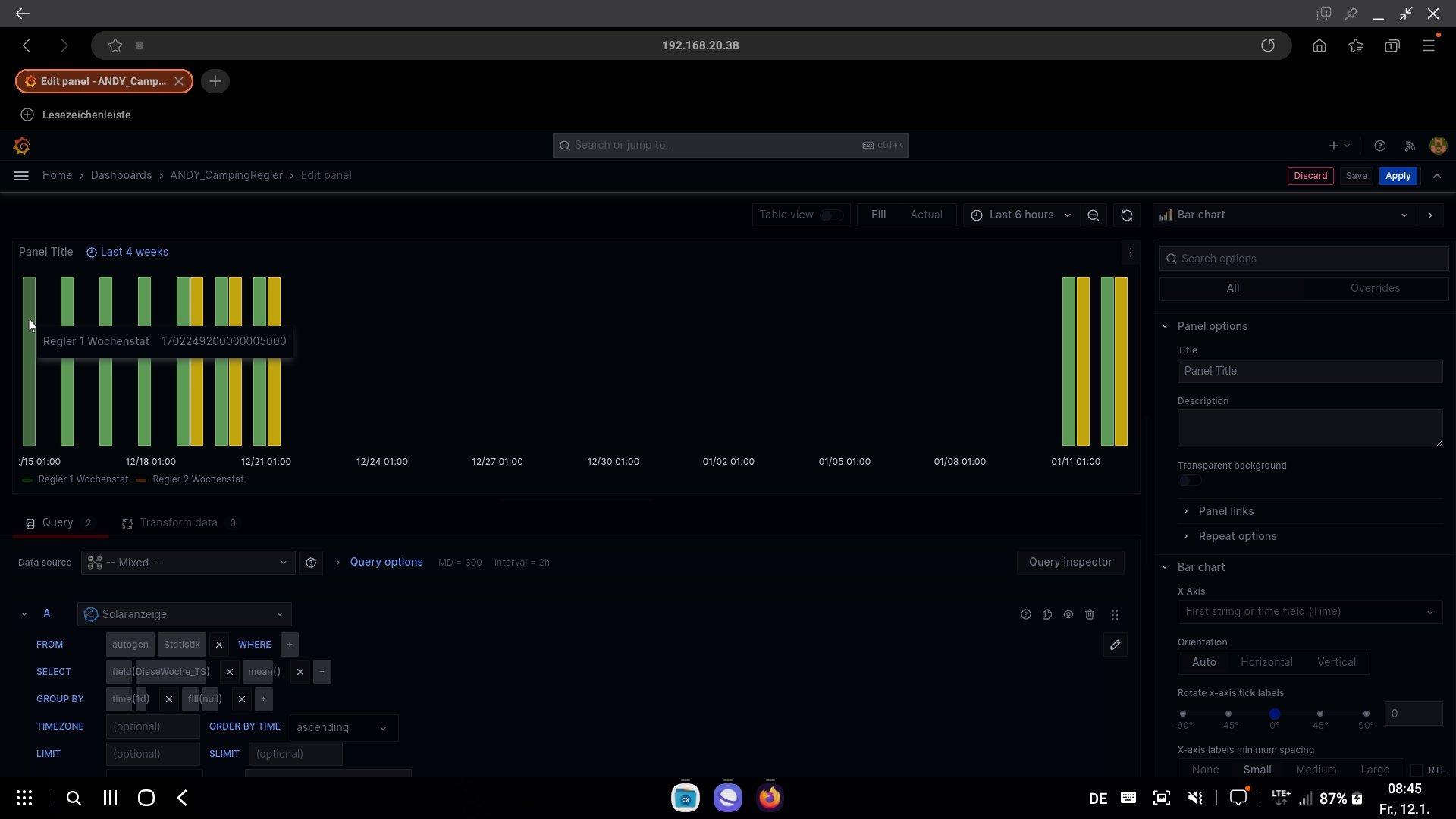Toggle text edit mode pencil icon
Viewport: 1456px width, 819px height.
tap(1115, 645)
